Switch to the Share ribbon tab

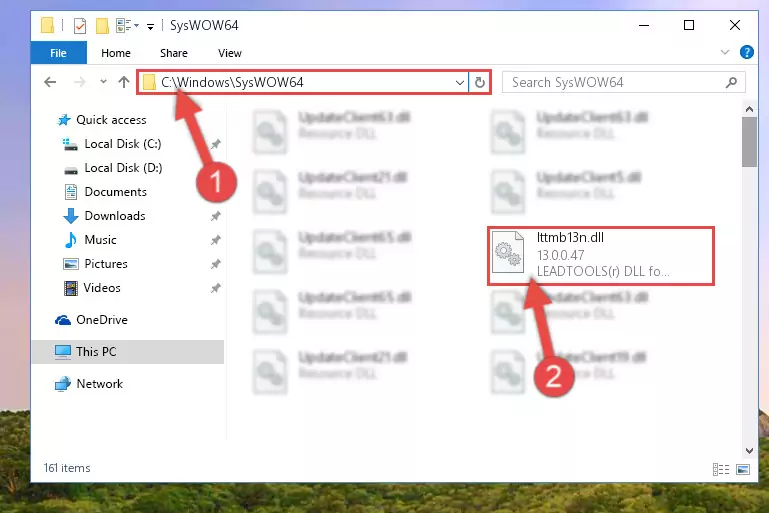point(174,53)
